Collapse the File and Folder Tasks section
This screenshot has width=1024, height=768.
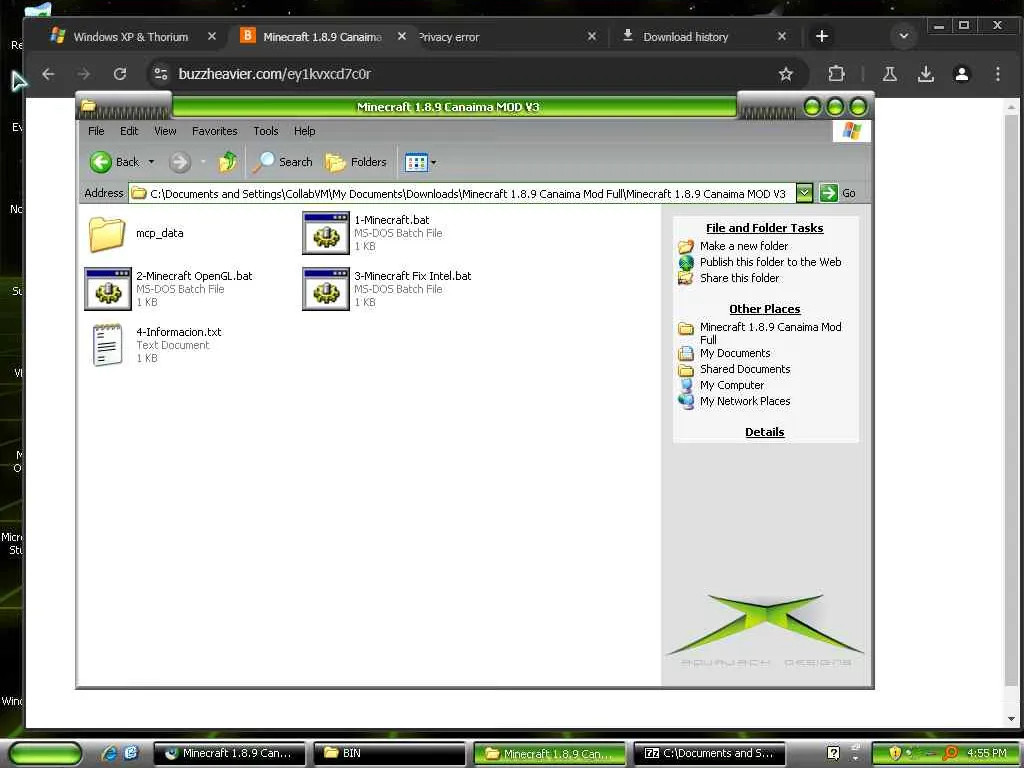coord(765,228)
